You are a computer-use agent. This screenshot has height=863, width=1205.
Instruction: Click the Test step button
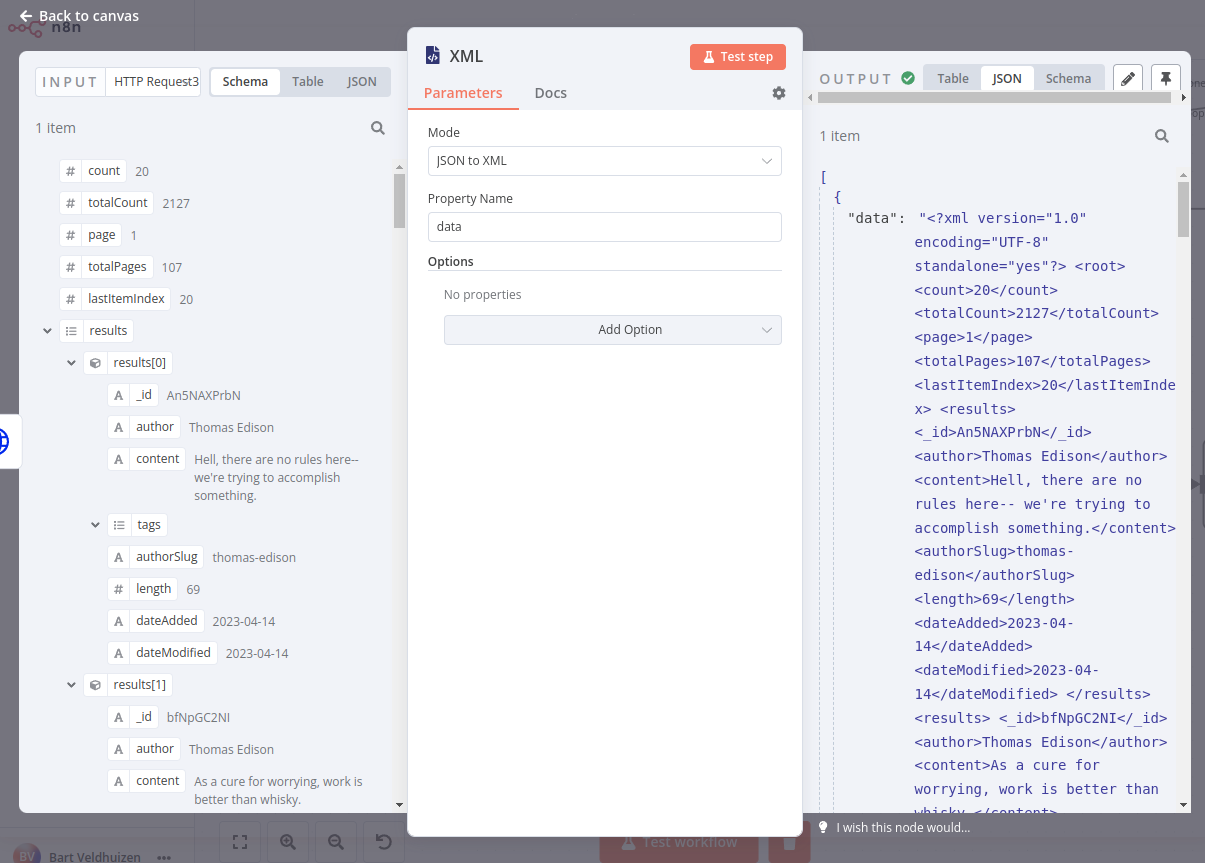tap(737, 57)
